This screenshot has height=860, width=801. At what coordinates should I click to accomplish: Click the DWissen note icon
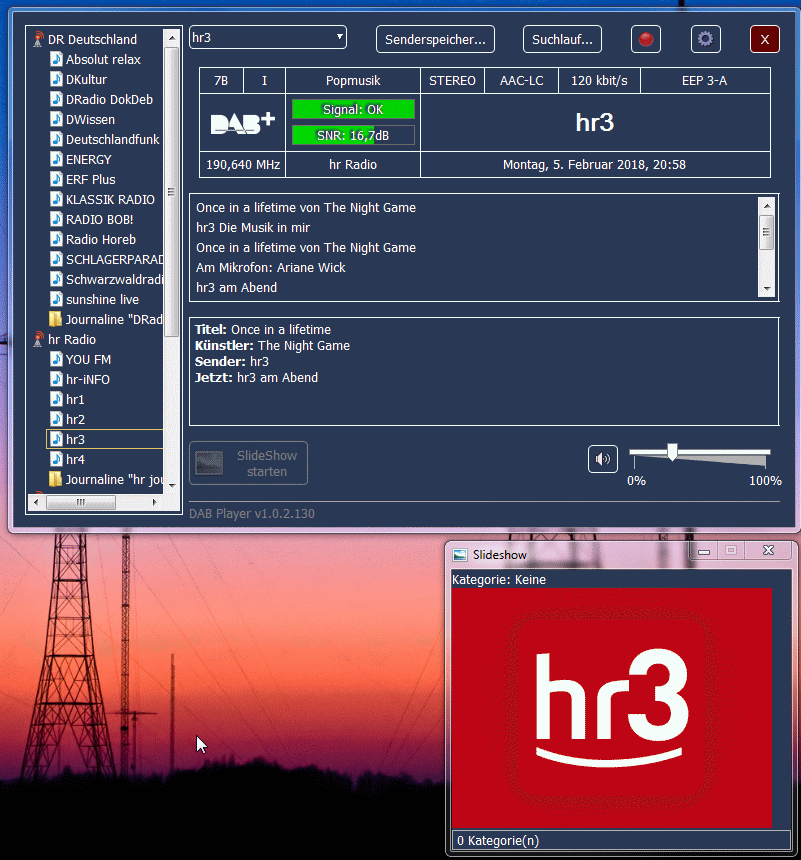[x=56, y=120]
